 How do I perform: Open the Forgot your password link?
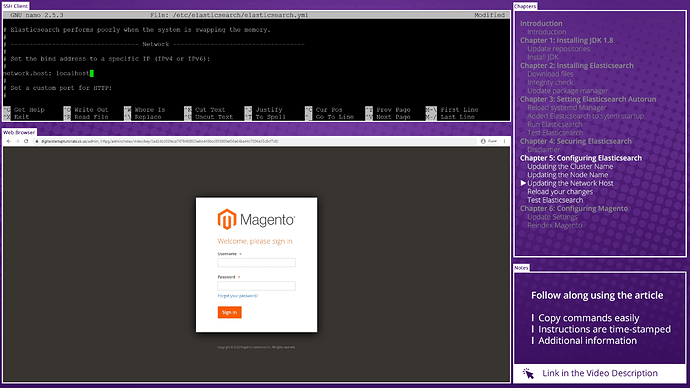pyautogui.click(x=238, y=296)
